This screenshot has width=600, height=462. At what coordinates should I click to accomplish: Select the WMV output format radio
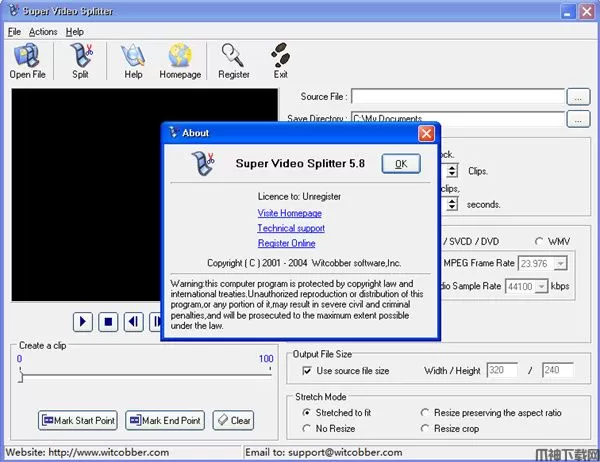[x=540, y=242]
